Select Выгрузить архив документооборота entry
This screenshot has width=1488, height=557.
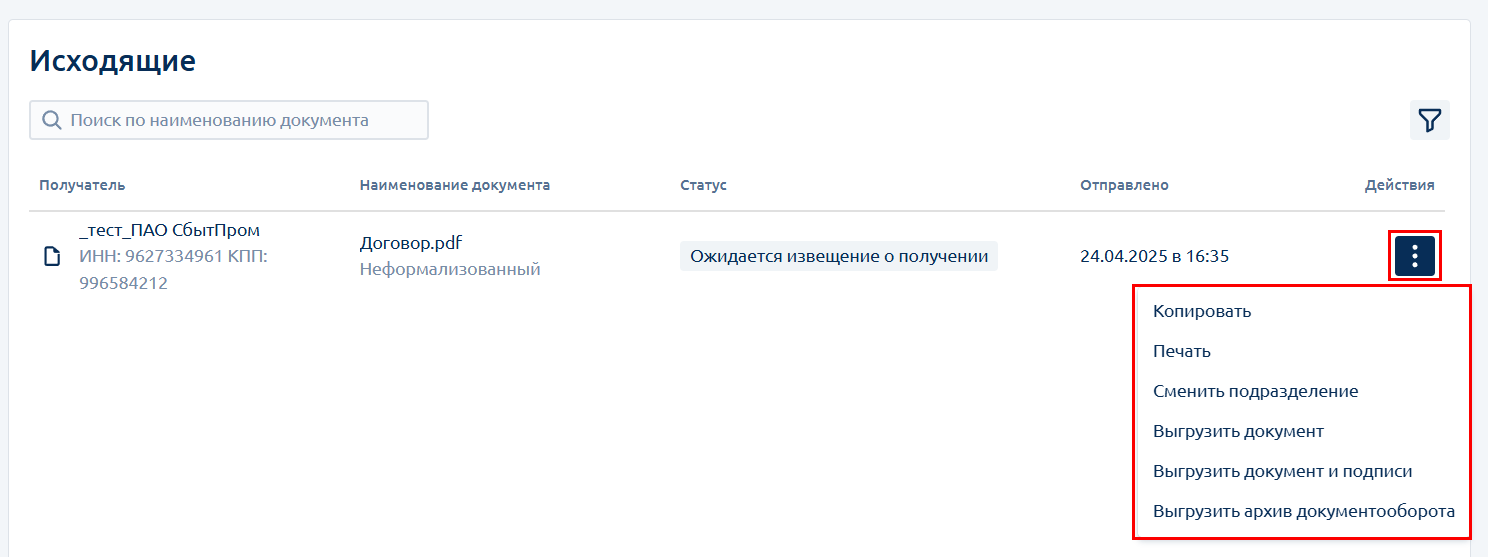[x=1303, y=511]
